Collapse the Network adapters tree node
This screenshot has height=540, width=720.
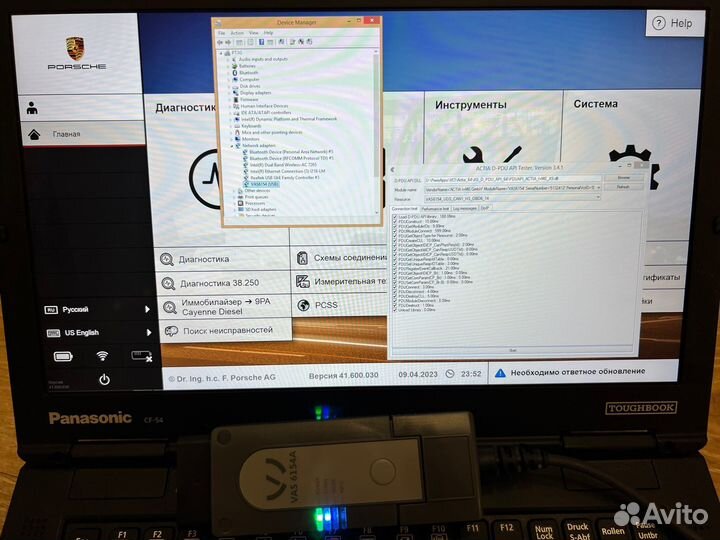[233, 145]
